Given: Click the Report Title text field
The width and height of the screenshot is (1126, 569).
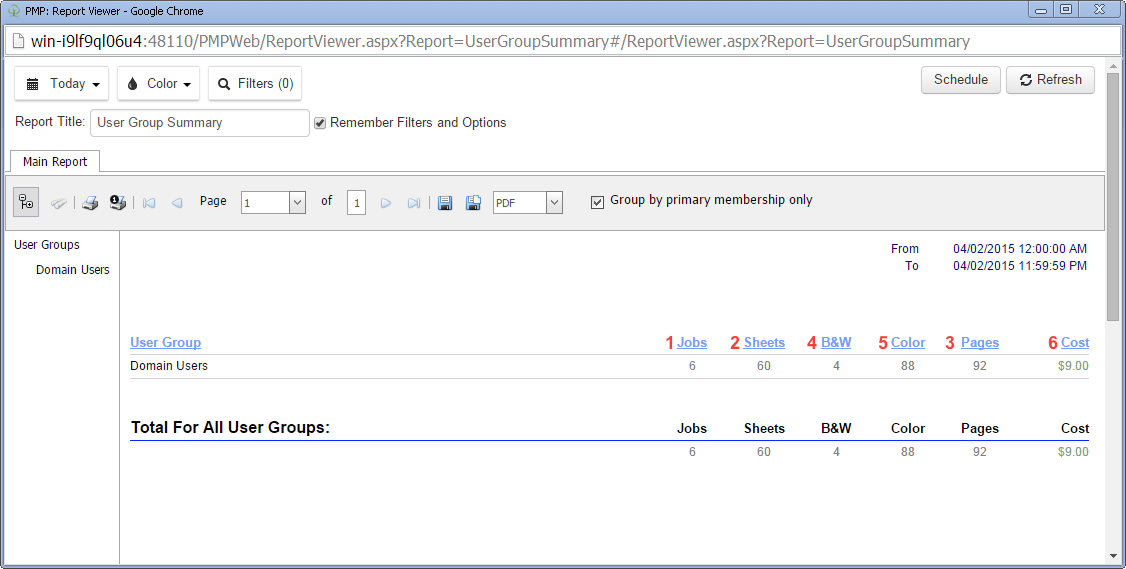Looking at the screenshot, I should 200,123.
